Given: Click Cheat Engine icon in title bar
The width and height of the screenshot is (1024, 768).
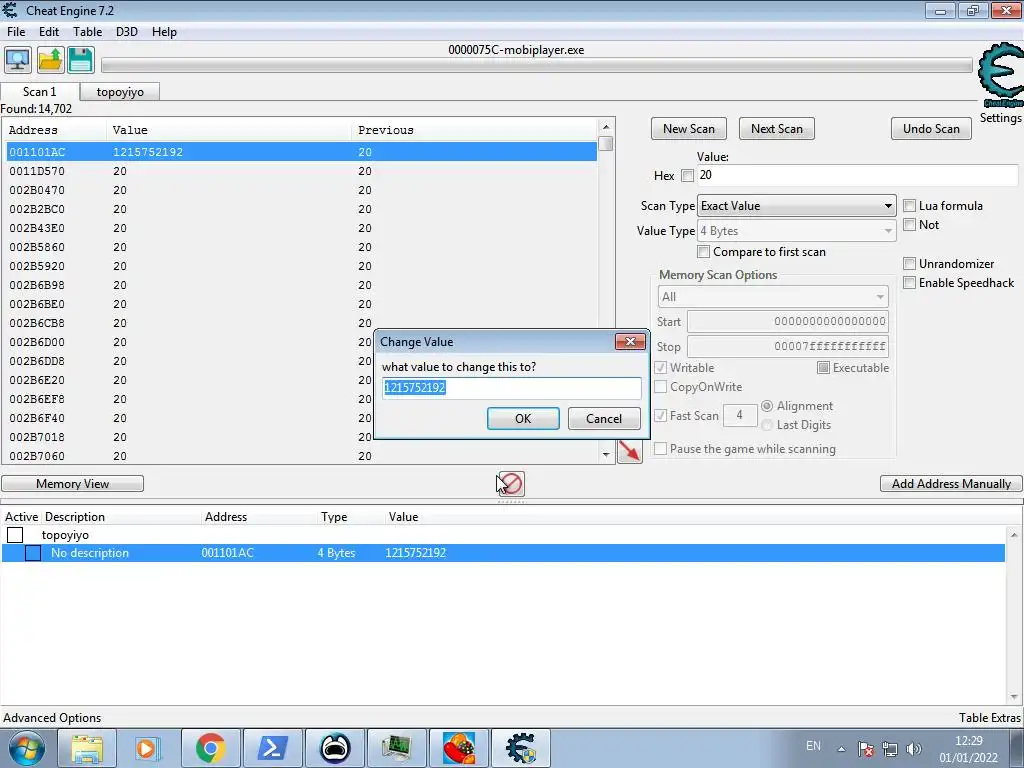Looking at the screenshot, I should [x=10, y=10].
